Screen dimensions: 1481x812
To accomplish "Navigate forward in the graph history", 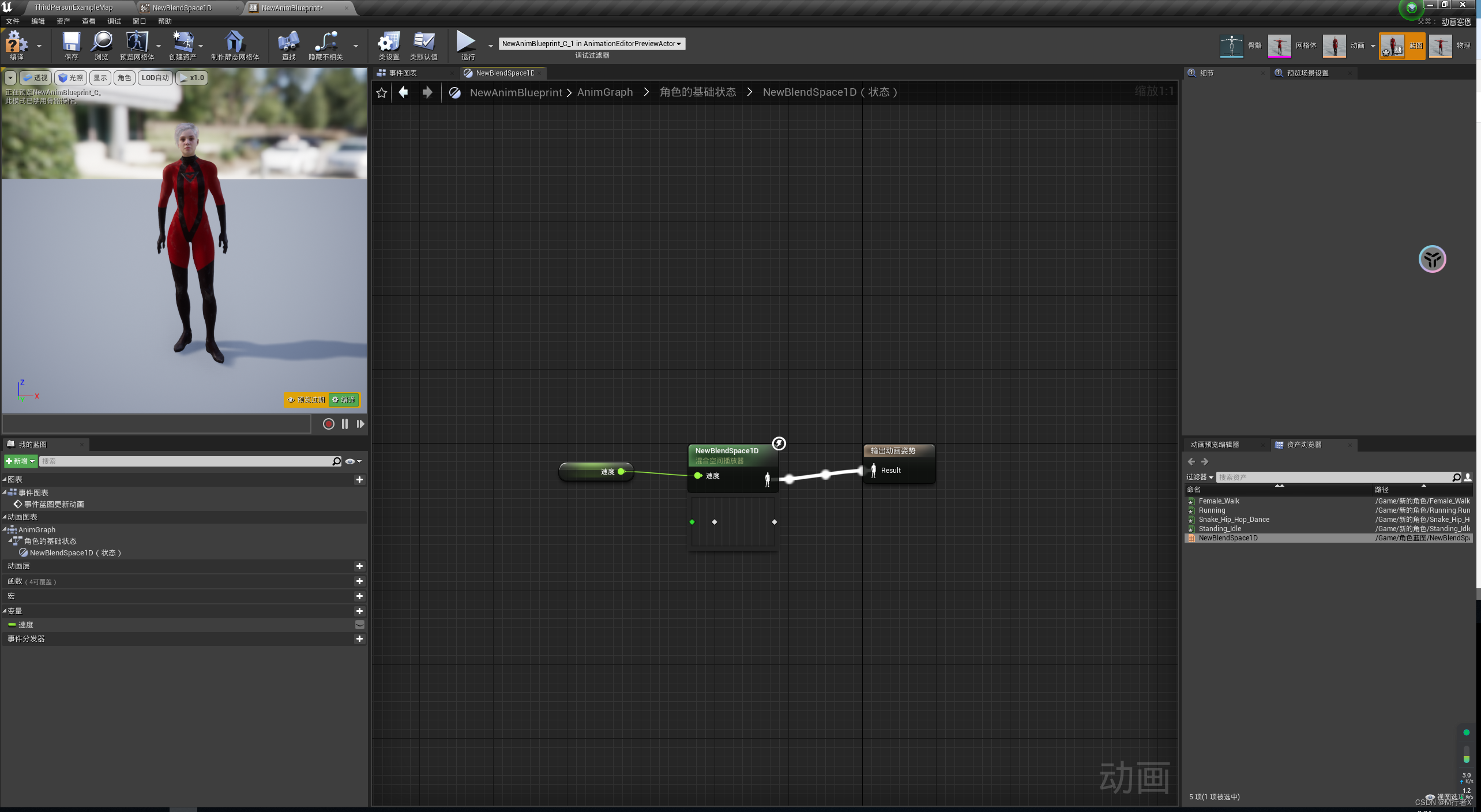I will pos(427,92).
